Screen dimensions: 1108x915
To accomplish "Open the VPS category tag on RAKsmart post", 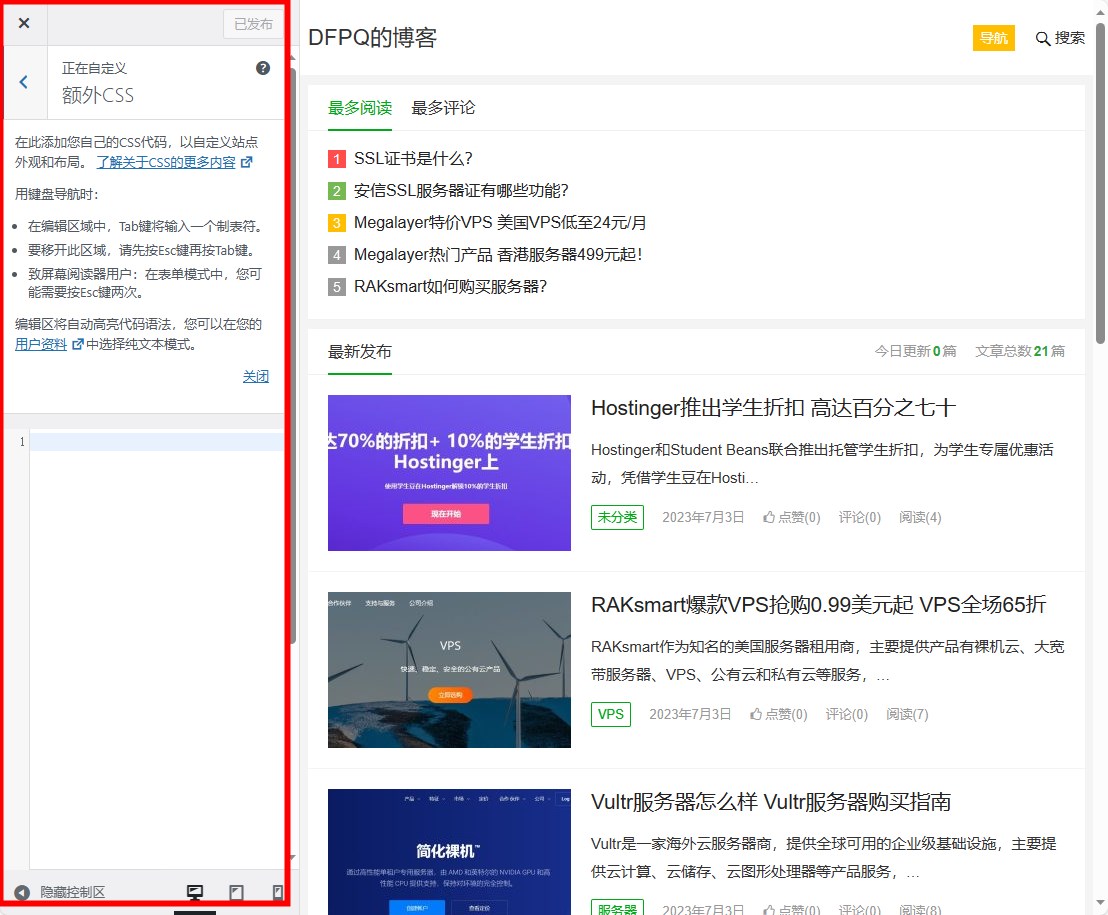I will point(610,714).
